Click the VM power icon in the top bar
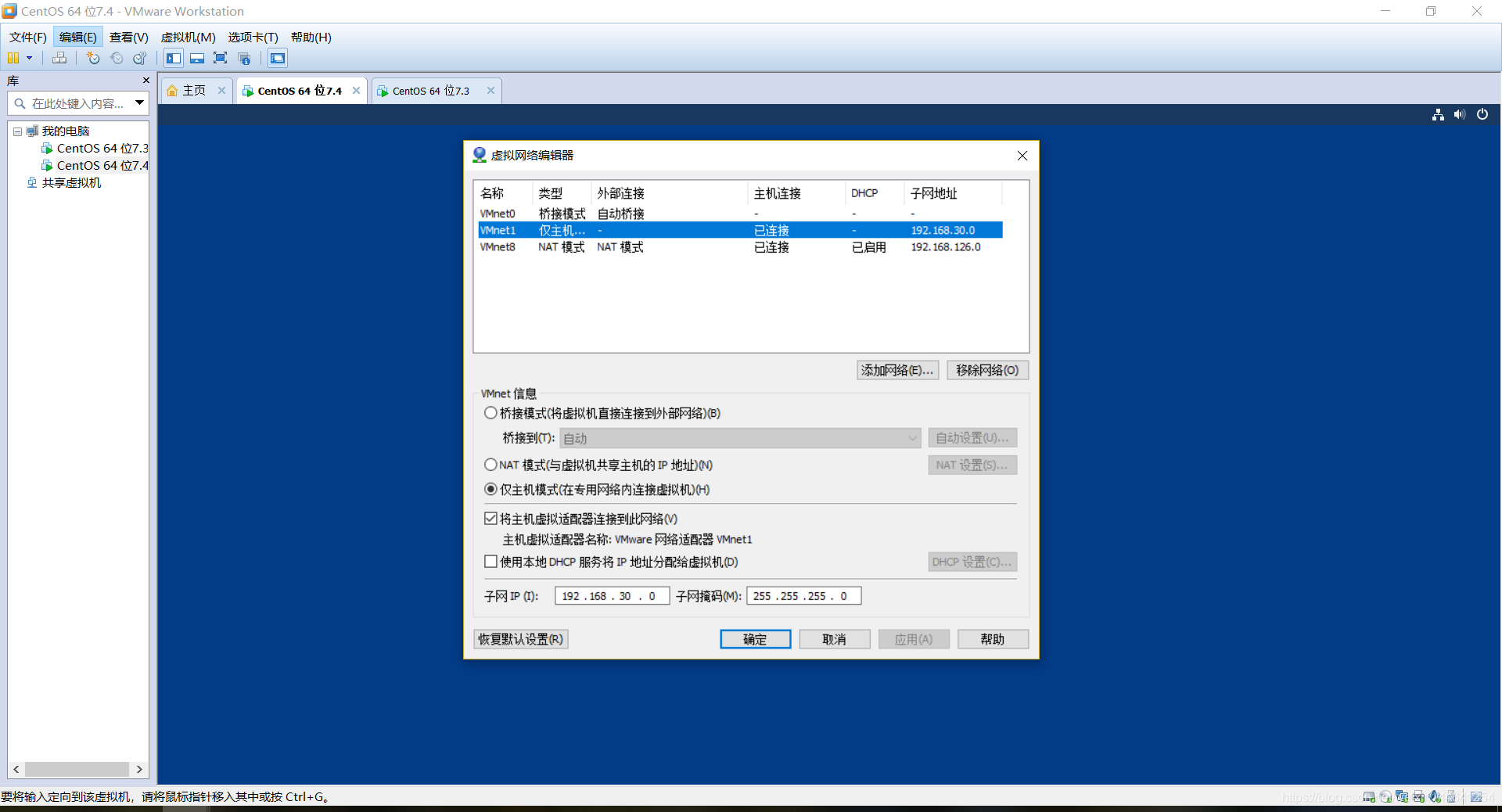This screenshot has width=1502, height=812. pos(1482,115)
